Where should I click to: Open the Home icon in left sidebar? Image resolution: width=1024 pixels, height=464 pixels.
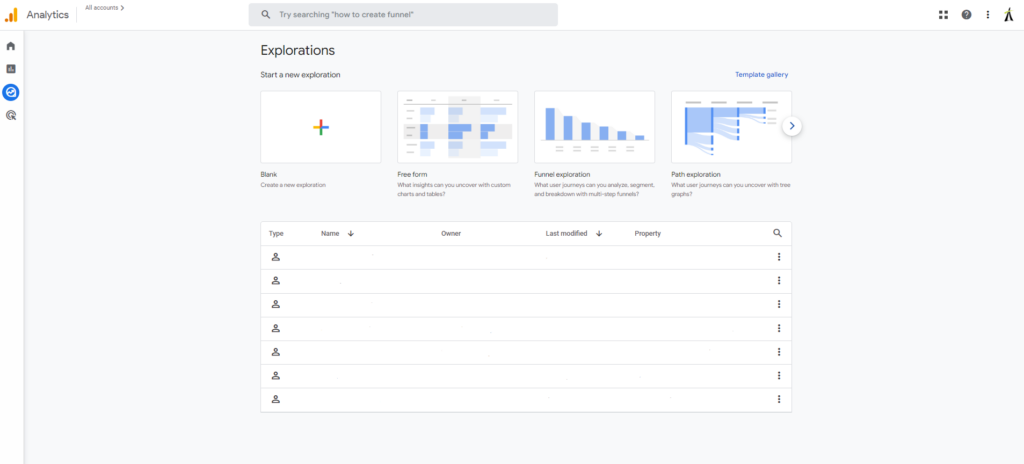pyautogui.click(x=11, y=46)
